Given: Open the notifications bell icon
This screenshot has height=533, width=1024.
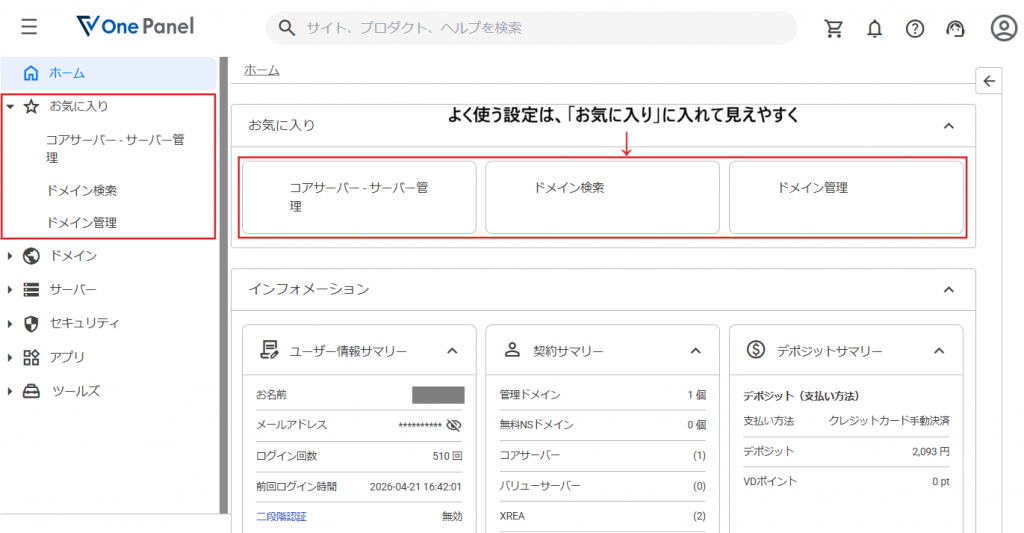Looking at the screenshot, I should [874, 28].
